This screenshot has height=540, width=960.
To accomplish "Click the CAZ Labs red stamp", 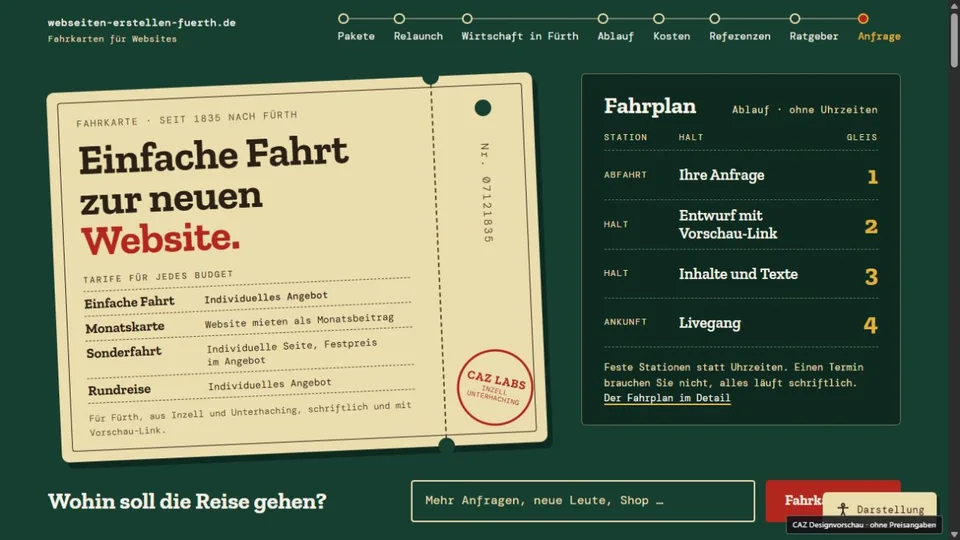I will coord(495,387).
